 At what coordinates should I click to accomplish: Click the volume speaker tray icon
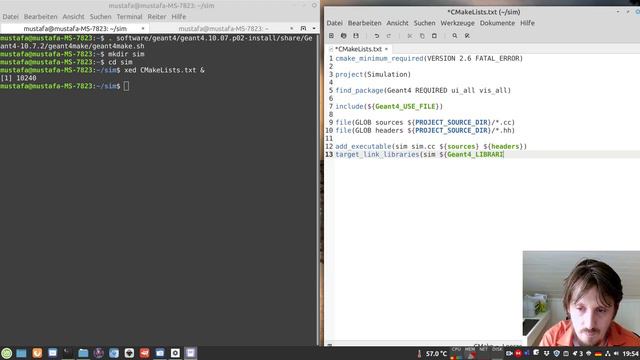point(616,353)
